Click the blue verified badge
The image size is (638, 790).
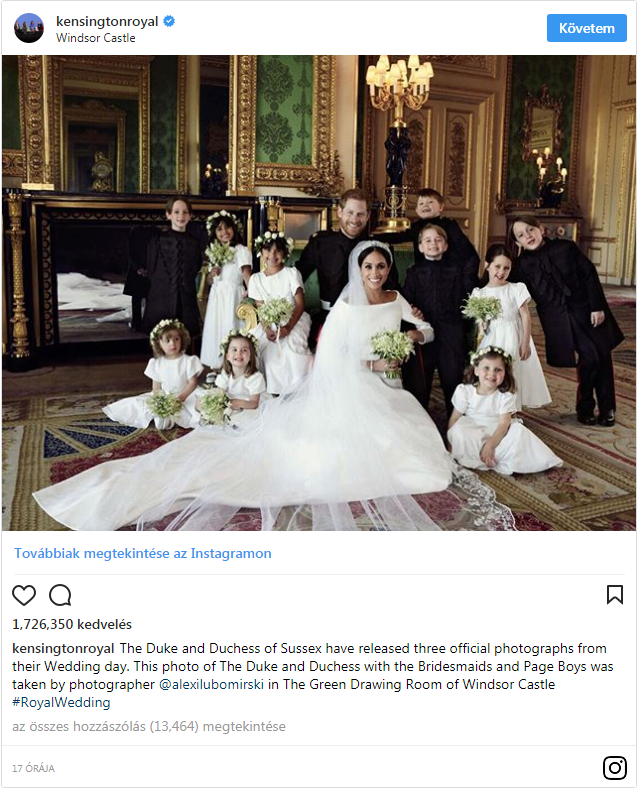tap(169, 21)
